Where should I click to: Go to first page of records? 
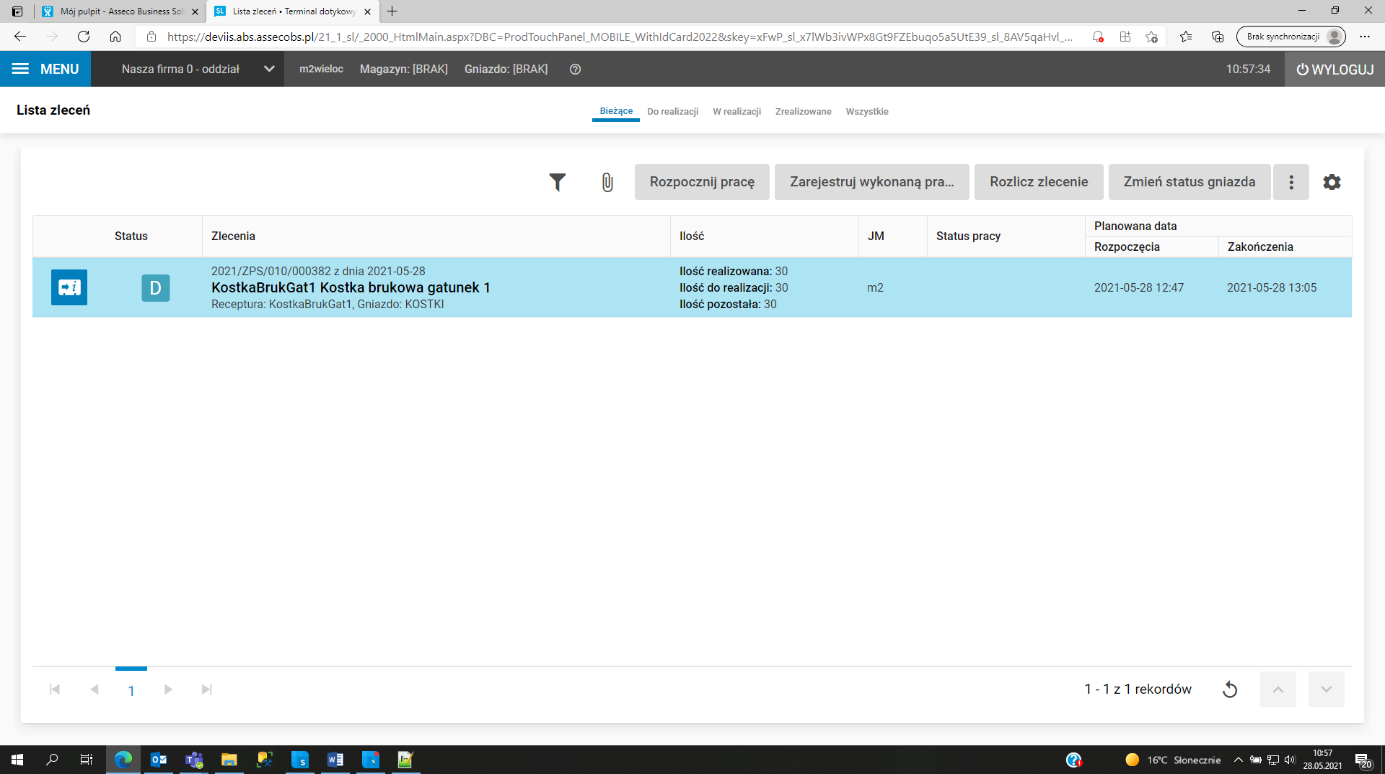coord(55,689)
